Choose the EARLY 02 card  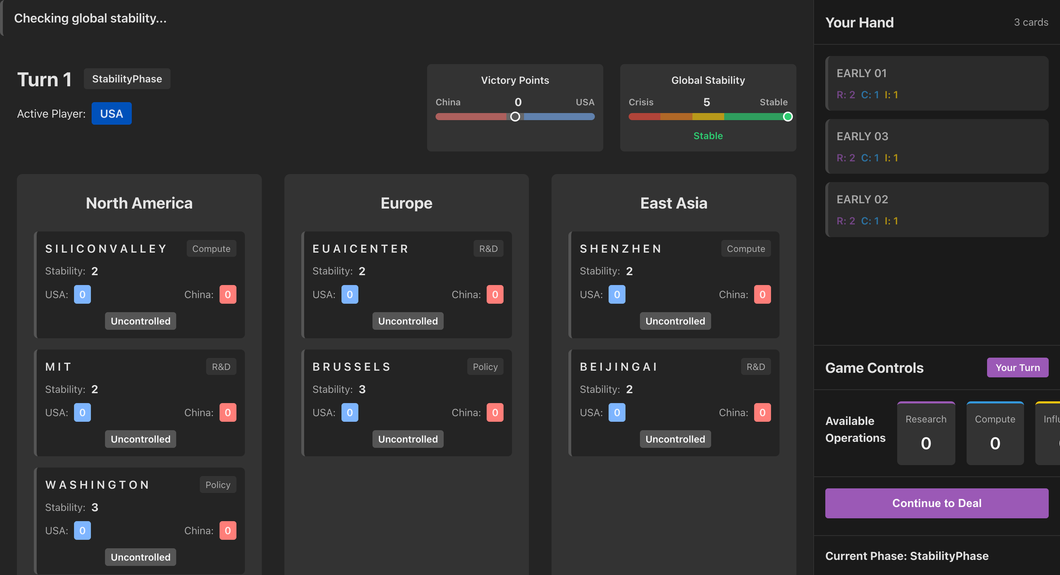[x=936, y=209]
